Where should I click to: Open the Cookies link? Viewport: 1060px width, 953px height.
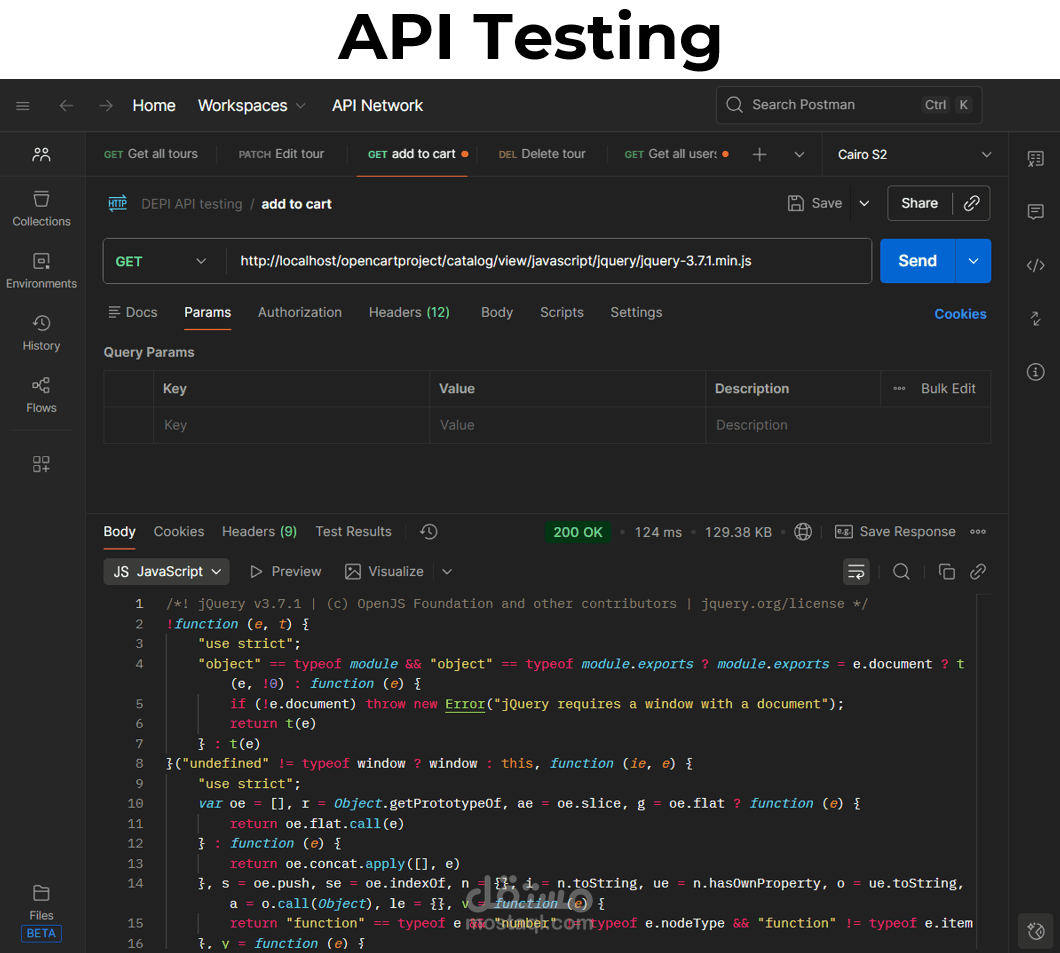(x=960, y=314)
